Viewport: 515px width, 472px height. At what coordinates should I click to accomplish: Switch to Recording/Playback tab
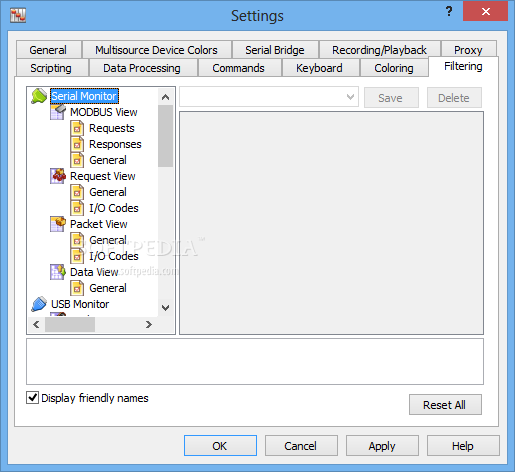click(x=379, y=50)
